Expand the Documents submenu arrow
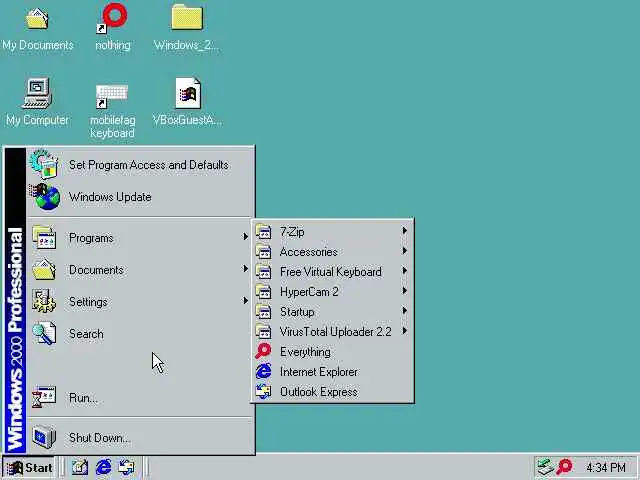The image size is (640, 480). [245, 268]
